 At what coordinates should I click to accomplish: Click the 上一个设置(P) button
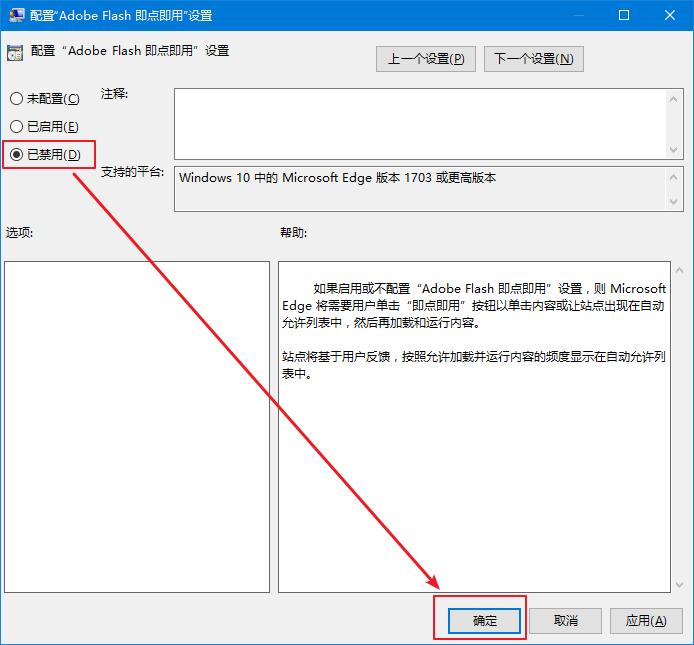pyautogui.click(x=426, y=59)
